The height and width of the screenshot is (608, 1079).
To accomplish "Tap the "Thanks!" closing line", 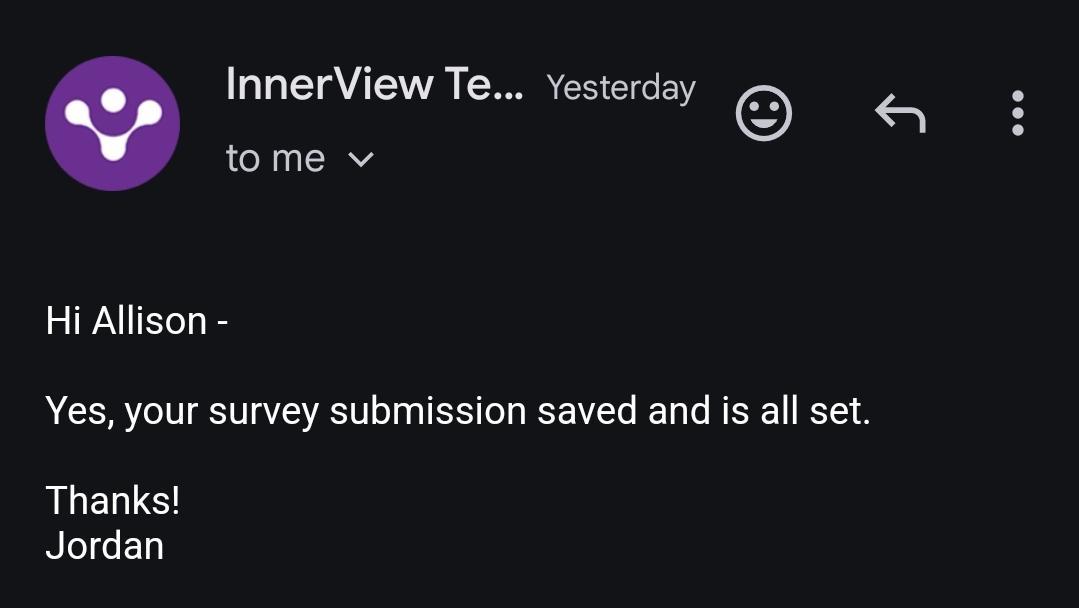I will point(113,500).
